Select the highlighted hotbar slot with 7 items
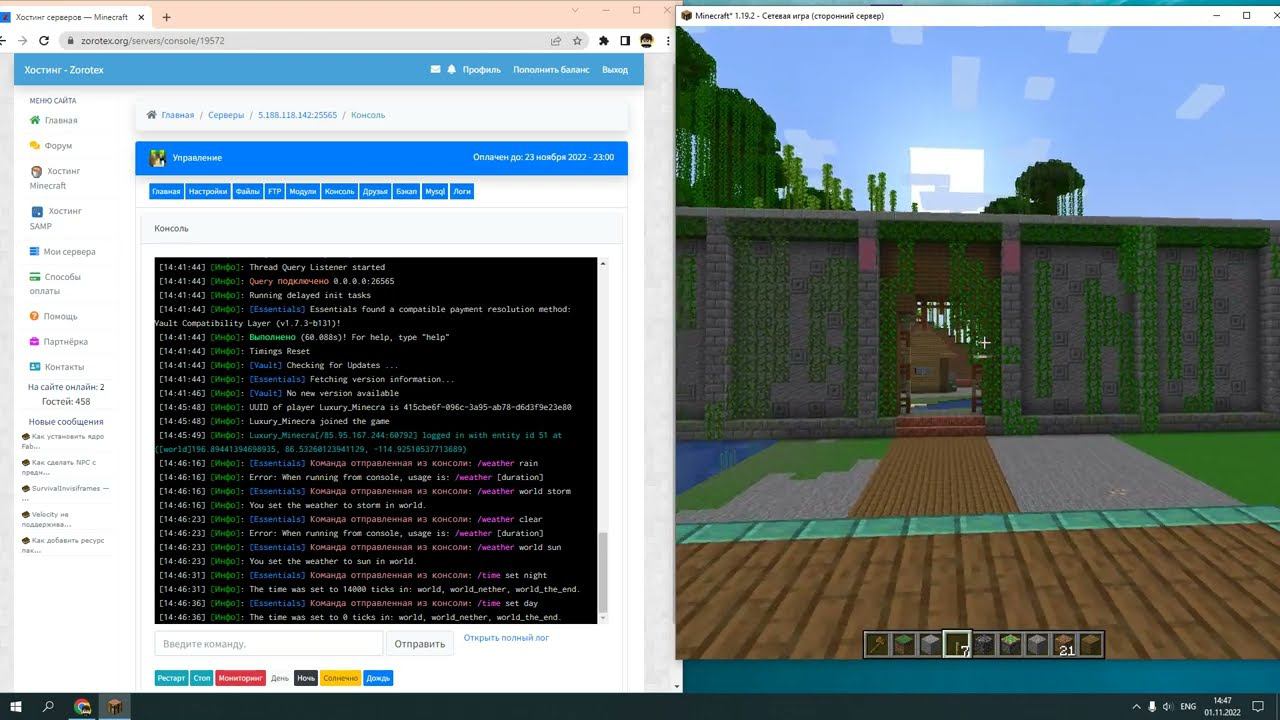 [958, 645]
